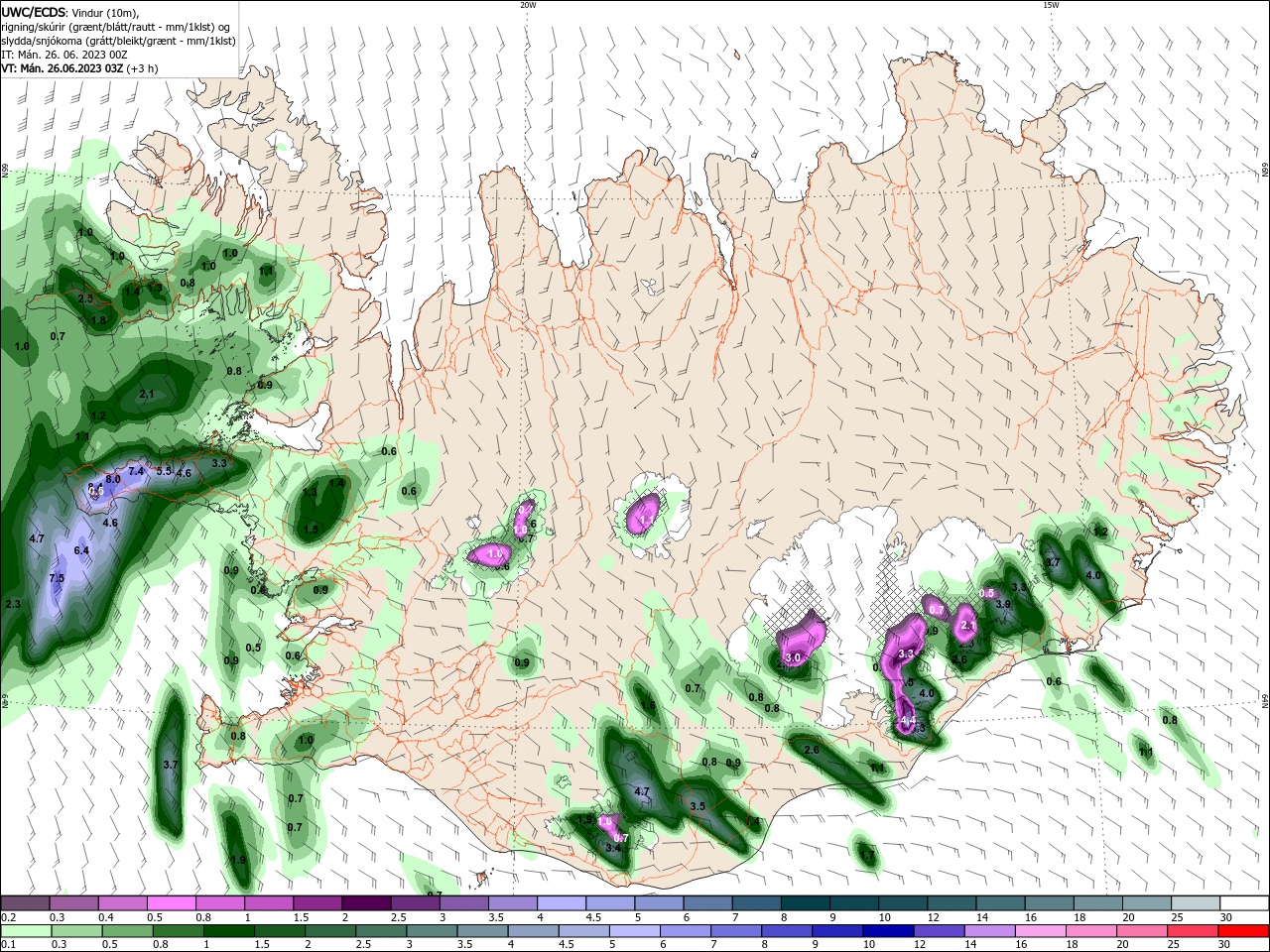Viewport: 1270px width, 952px height.
Task: Click the 6–7 slate blue snow legend swatch
Action: [707, 903]
